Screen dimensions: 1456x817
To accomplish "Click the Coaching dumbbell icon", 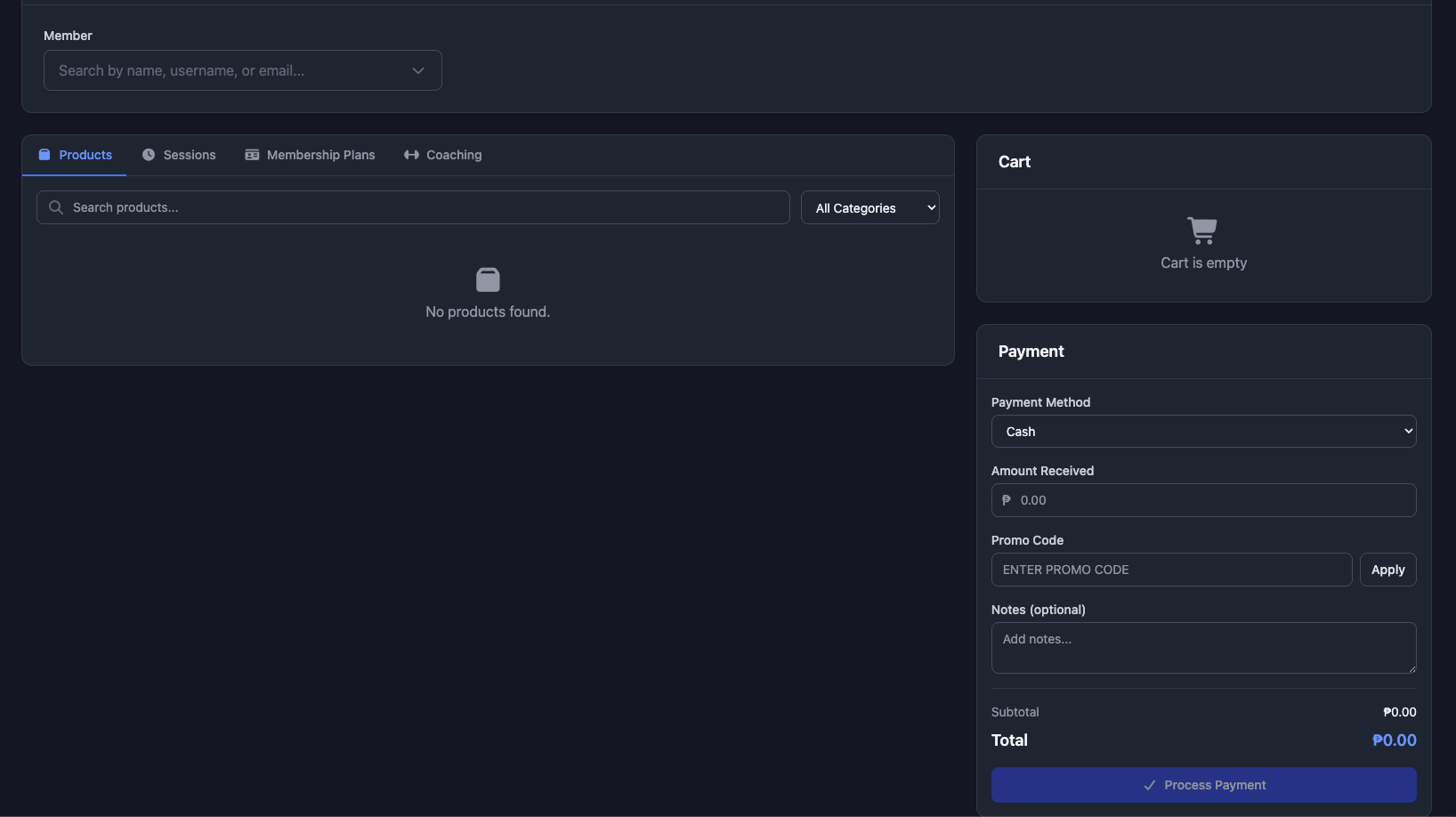I will tap(411, 155).
